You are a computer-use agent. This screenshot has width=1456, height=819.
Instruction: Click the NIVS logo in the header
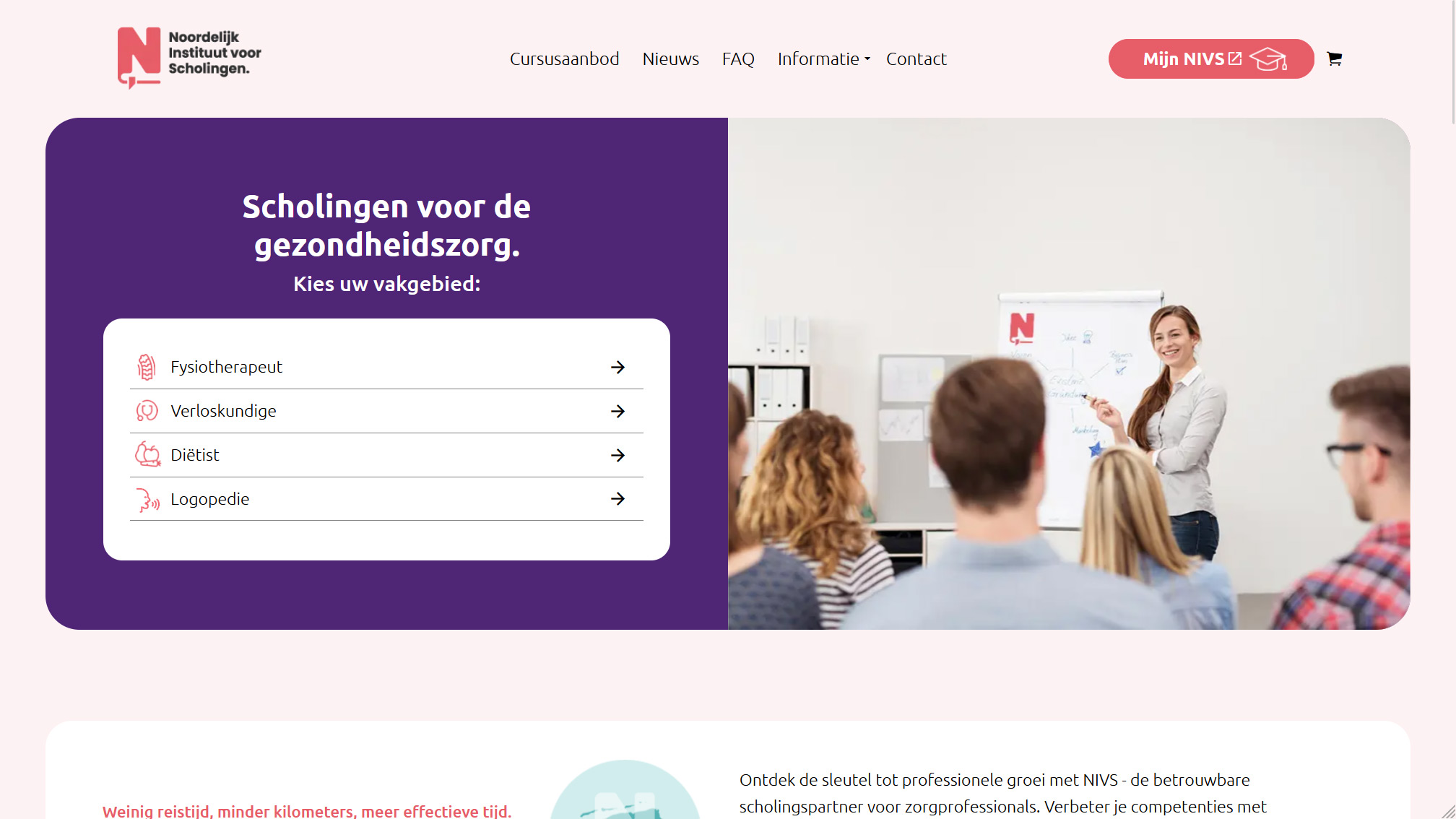pos(189,58)
